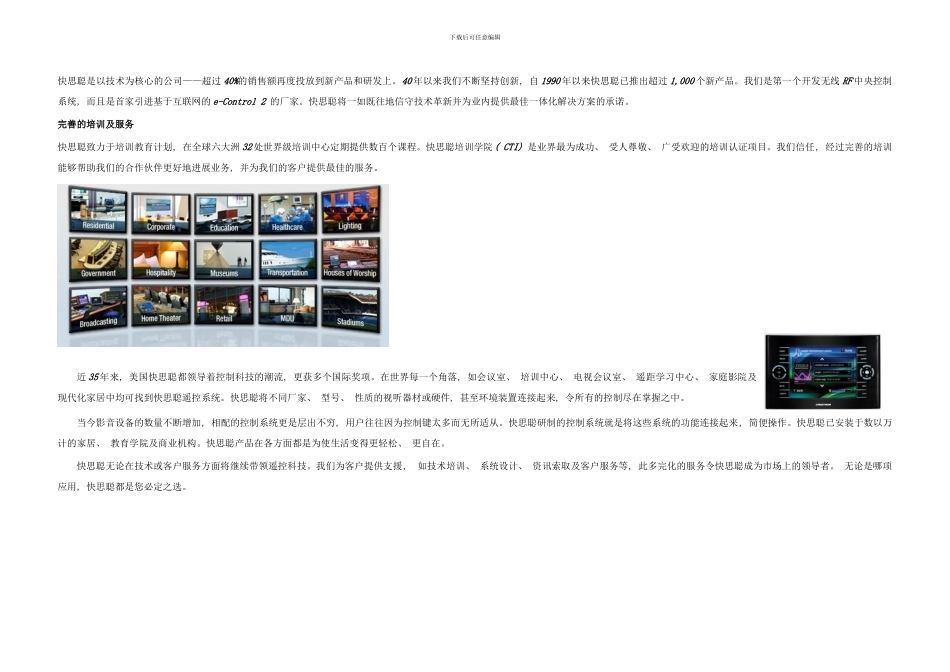Click the italic year 1990

click(551, 81)
